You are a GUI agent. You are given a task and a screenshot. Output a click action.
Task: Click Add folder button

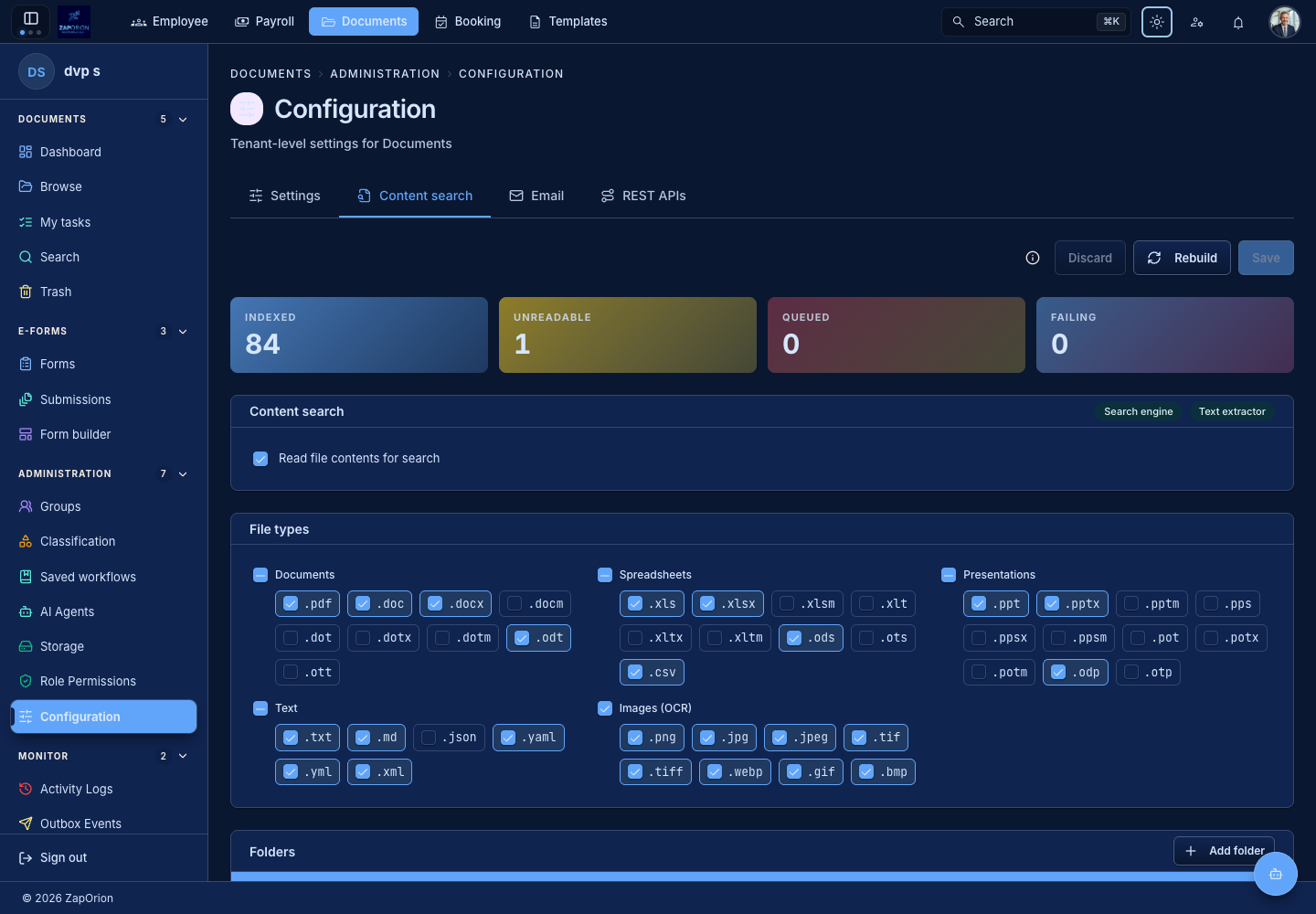coord(1224,851)
